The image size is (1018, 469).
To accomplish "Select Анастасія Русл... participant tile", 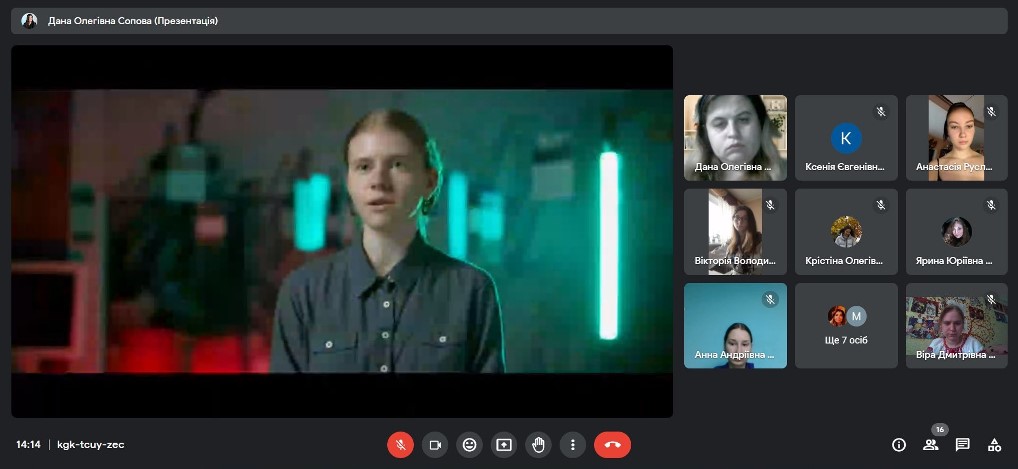I will 957,138.
